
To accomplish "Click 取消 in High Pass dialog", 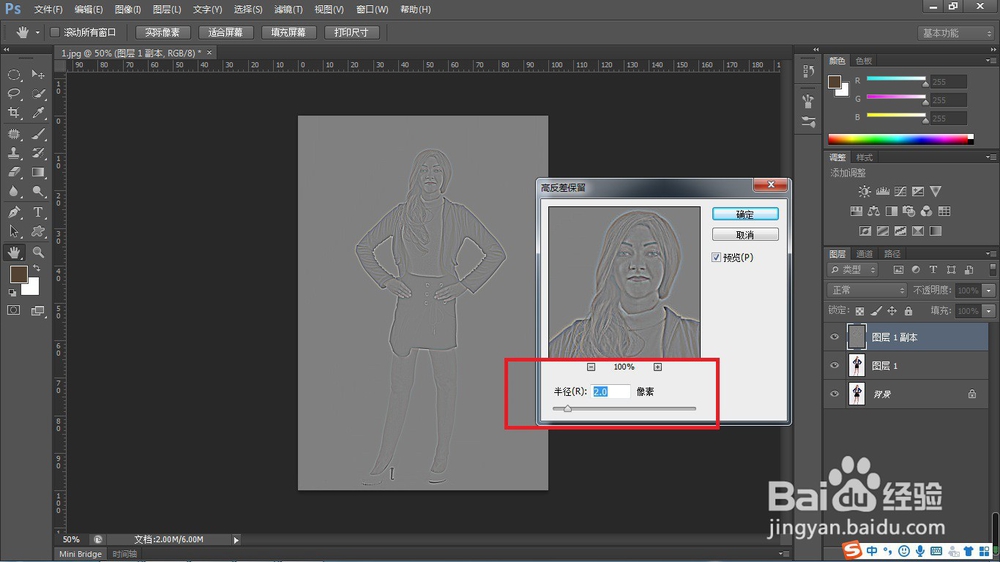I will (745, 235).
